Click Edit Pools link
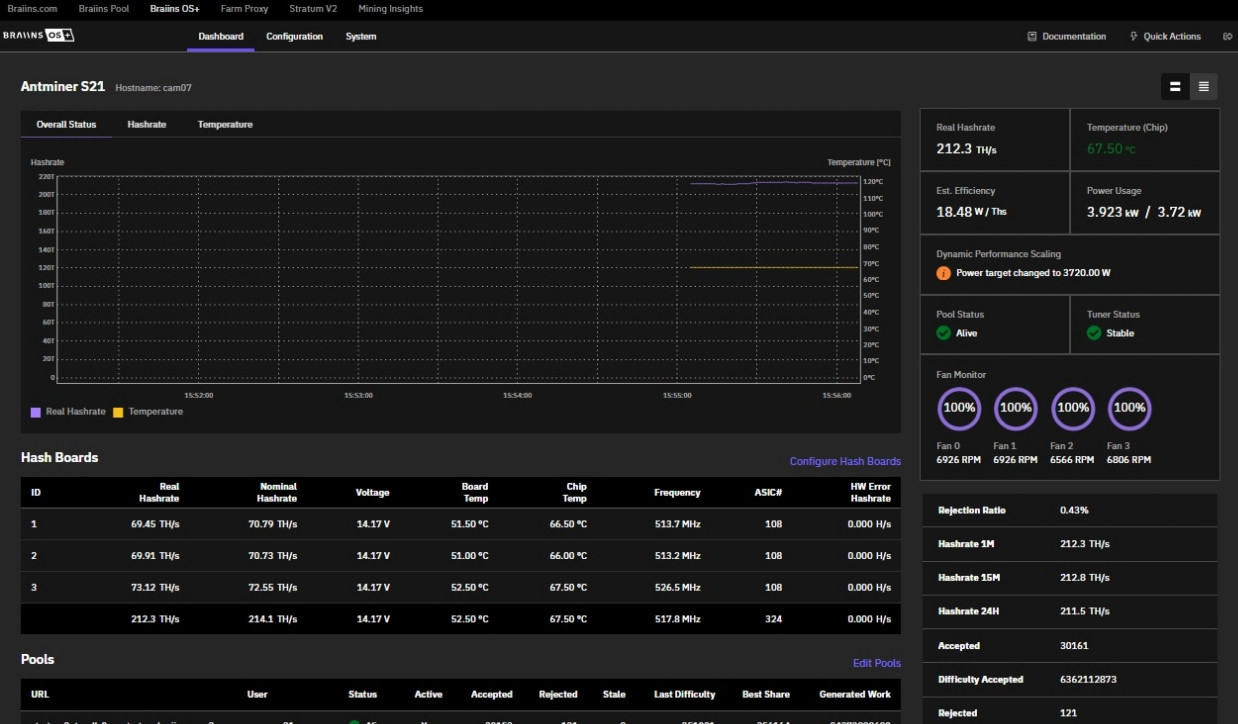 coord(876,663)
